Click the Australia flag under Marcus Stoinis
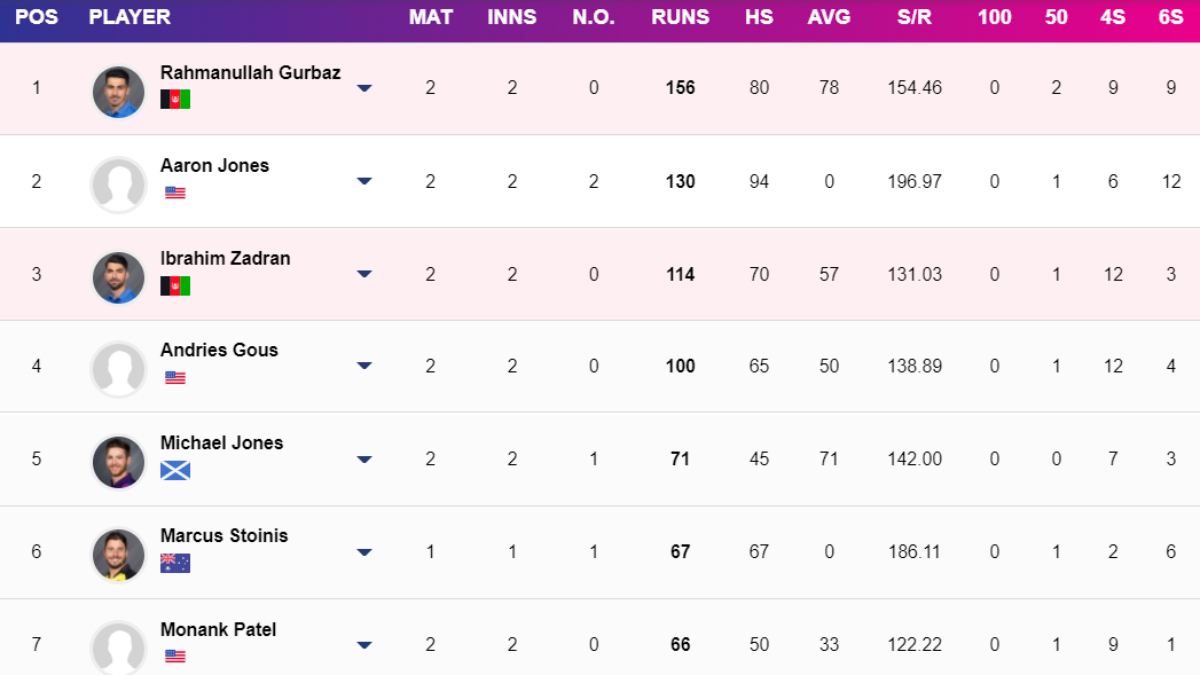 coord(175,563)
